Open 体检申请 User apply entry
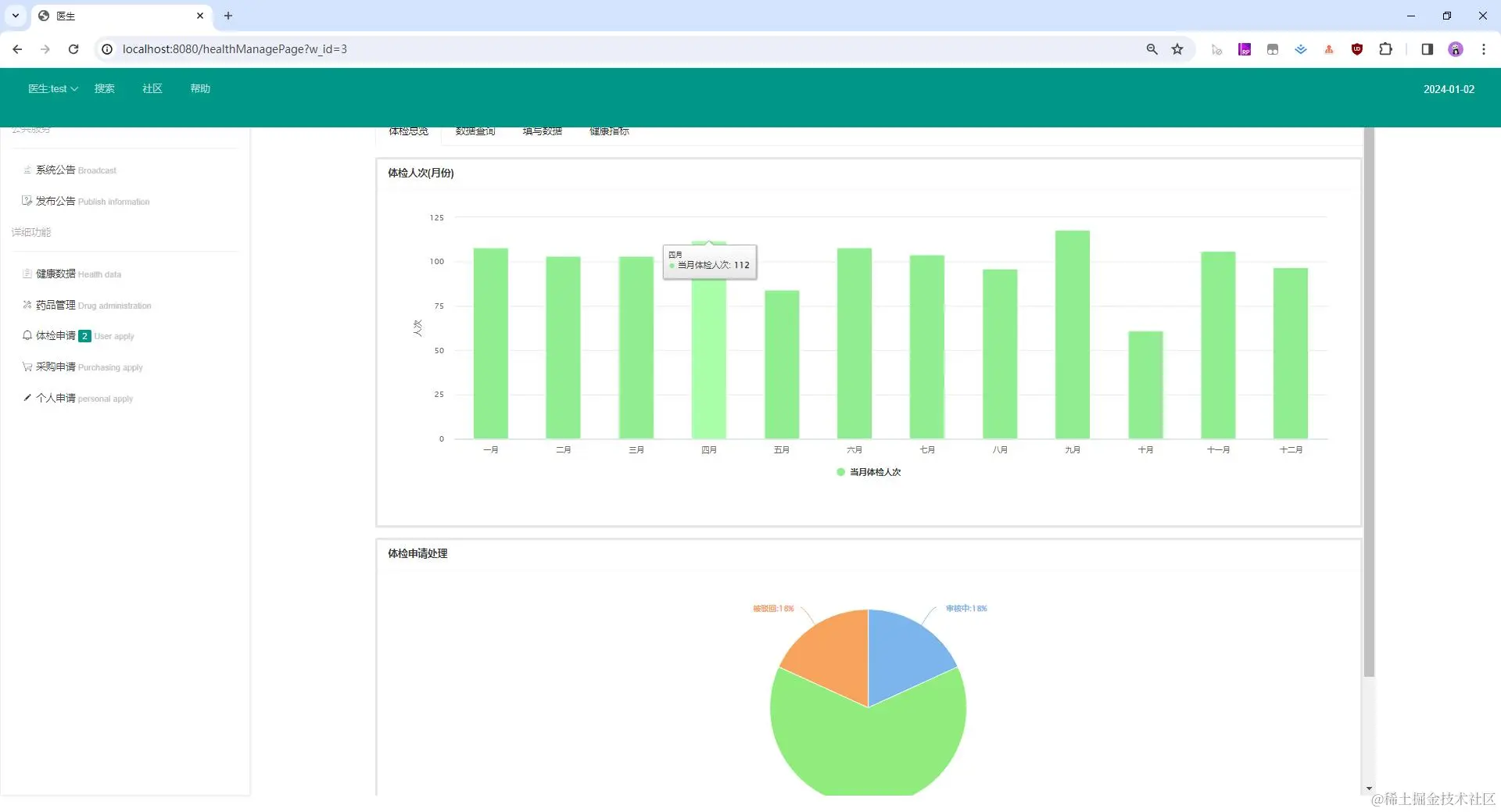 [78, 336]
